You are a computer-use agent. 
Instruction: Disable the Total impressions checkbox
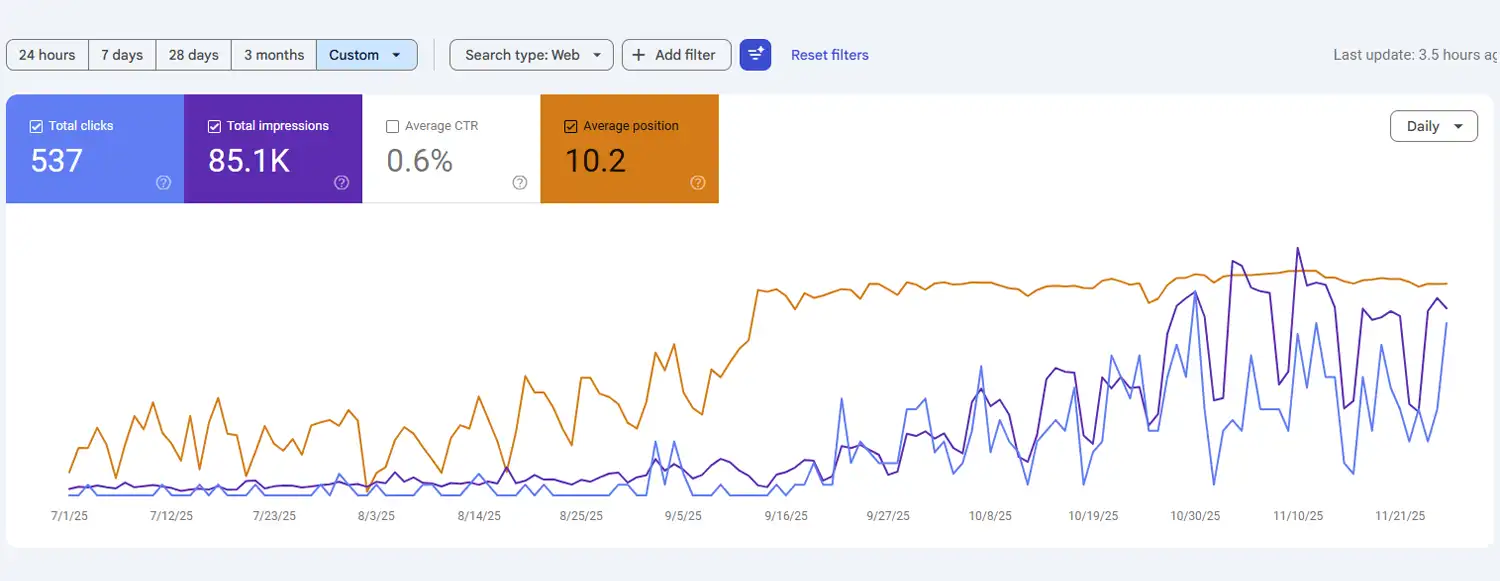214,126
